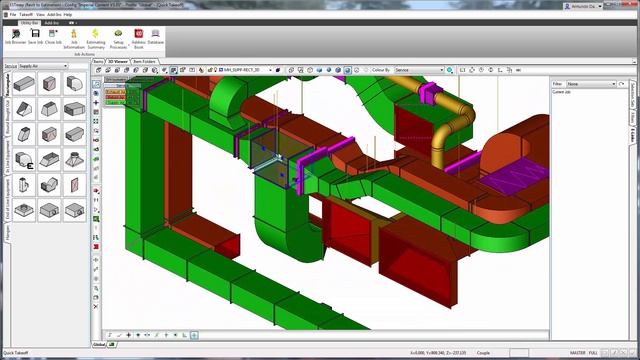Click the refresh arrow beside Filter dropdown
The width and height of the screenshot is (640, 360).
[x=622, y=84]
